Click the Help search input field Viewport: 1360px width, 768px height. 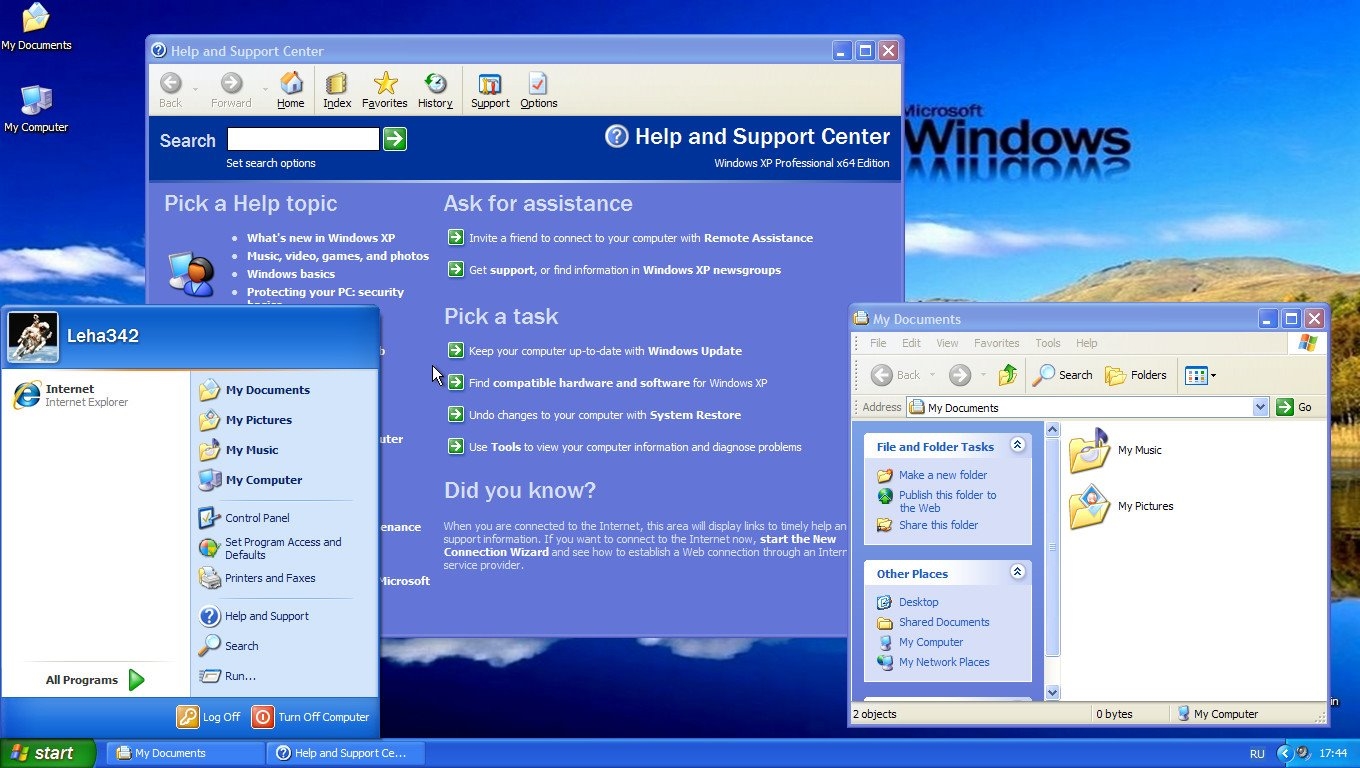(x=303, y=139)
